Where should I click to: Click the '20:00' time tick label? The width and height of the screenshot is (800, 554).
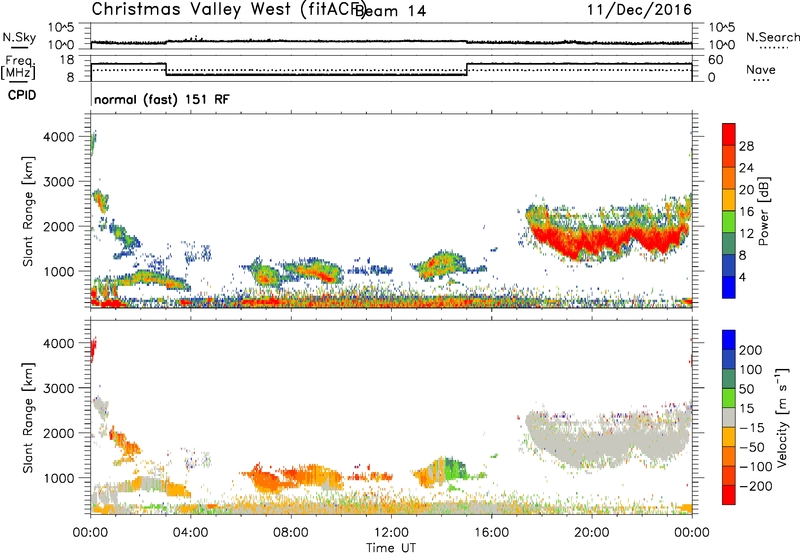tap(591, 533)
